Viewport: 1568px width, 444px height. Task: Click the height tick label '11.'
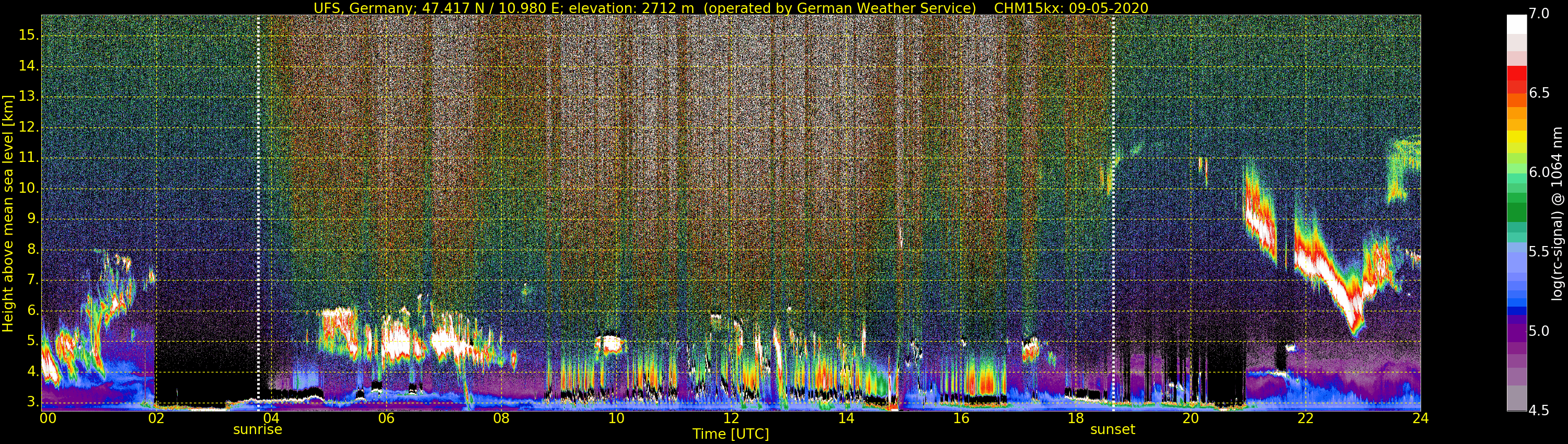pos(29,158)
